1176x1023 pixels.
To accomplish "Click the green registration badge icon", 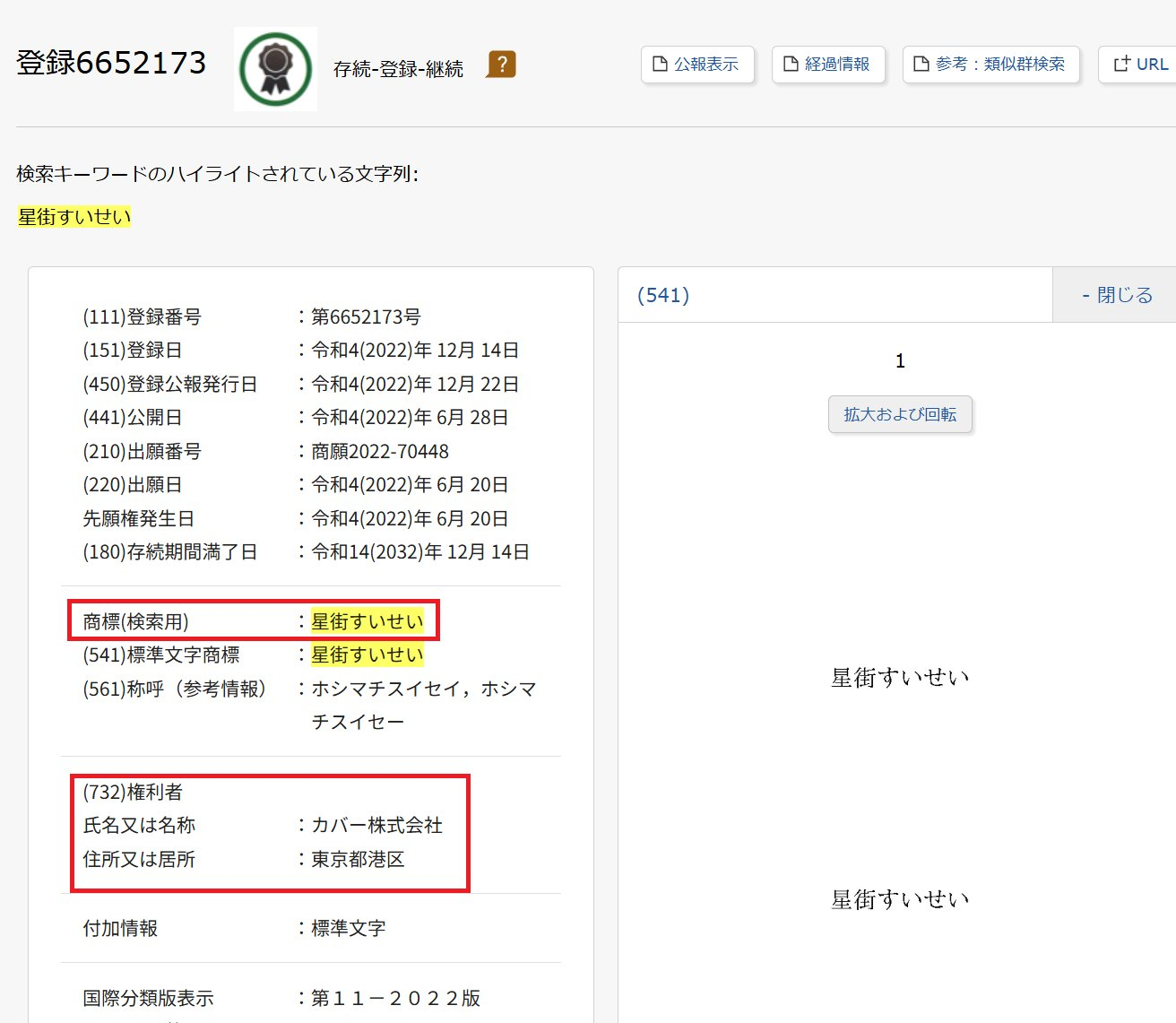I will (x=275, y=69).
